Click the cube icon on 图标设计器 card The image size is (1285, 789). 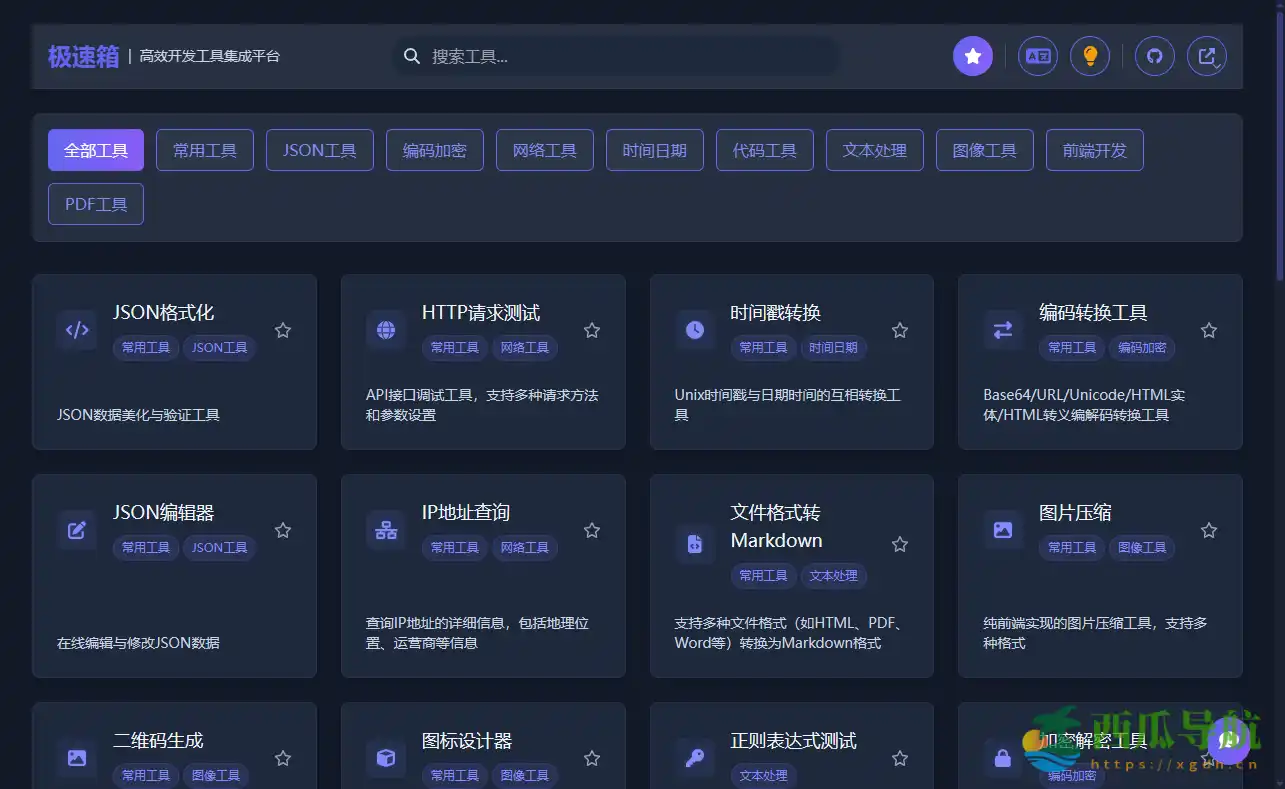[x=386, y=759]
